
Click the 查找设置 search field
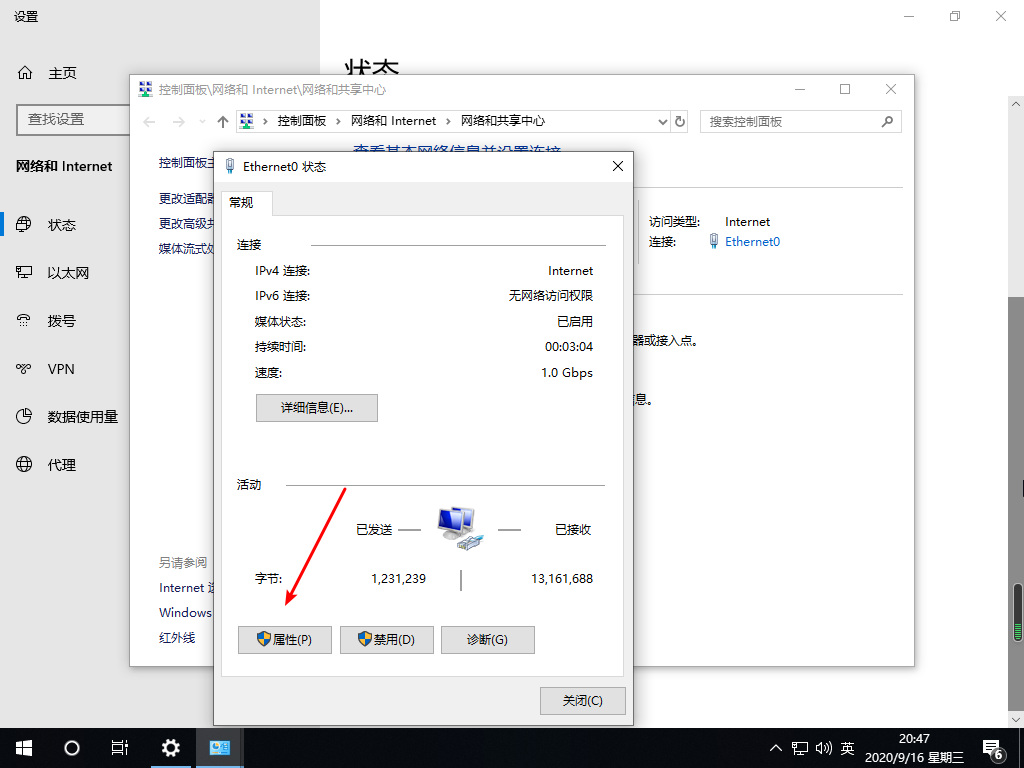coord(73,120)
